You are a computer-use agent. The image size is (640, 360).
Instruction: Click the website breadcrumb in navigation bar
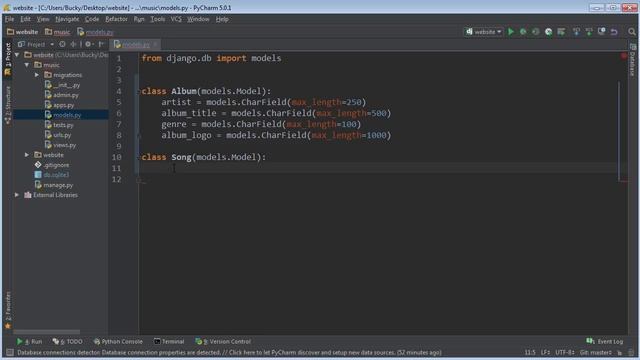point(22,32)
